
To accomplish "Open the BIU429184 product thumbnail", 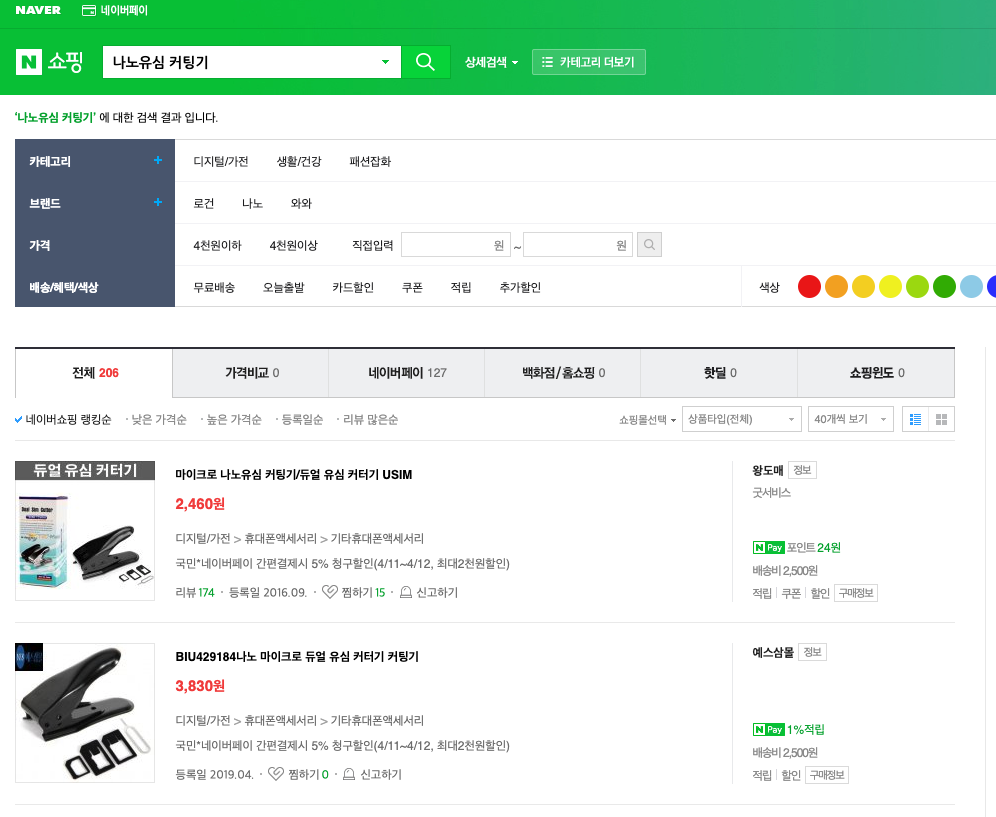I will tap(85, 713).
